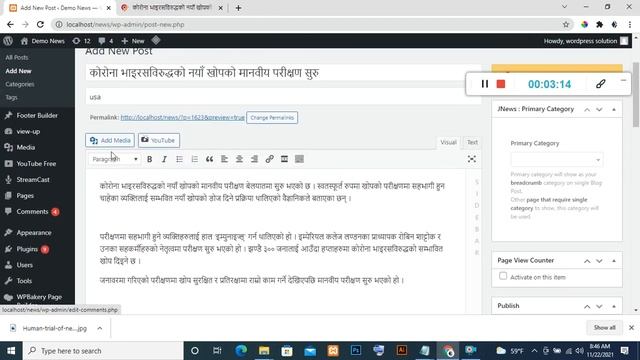Collapse the Page View Counter panel

[x=613, y=261]
